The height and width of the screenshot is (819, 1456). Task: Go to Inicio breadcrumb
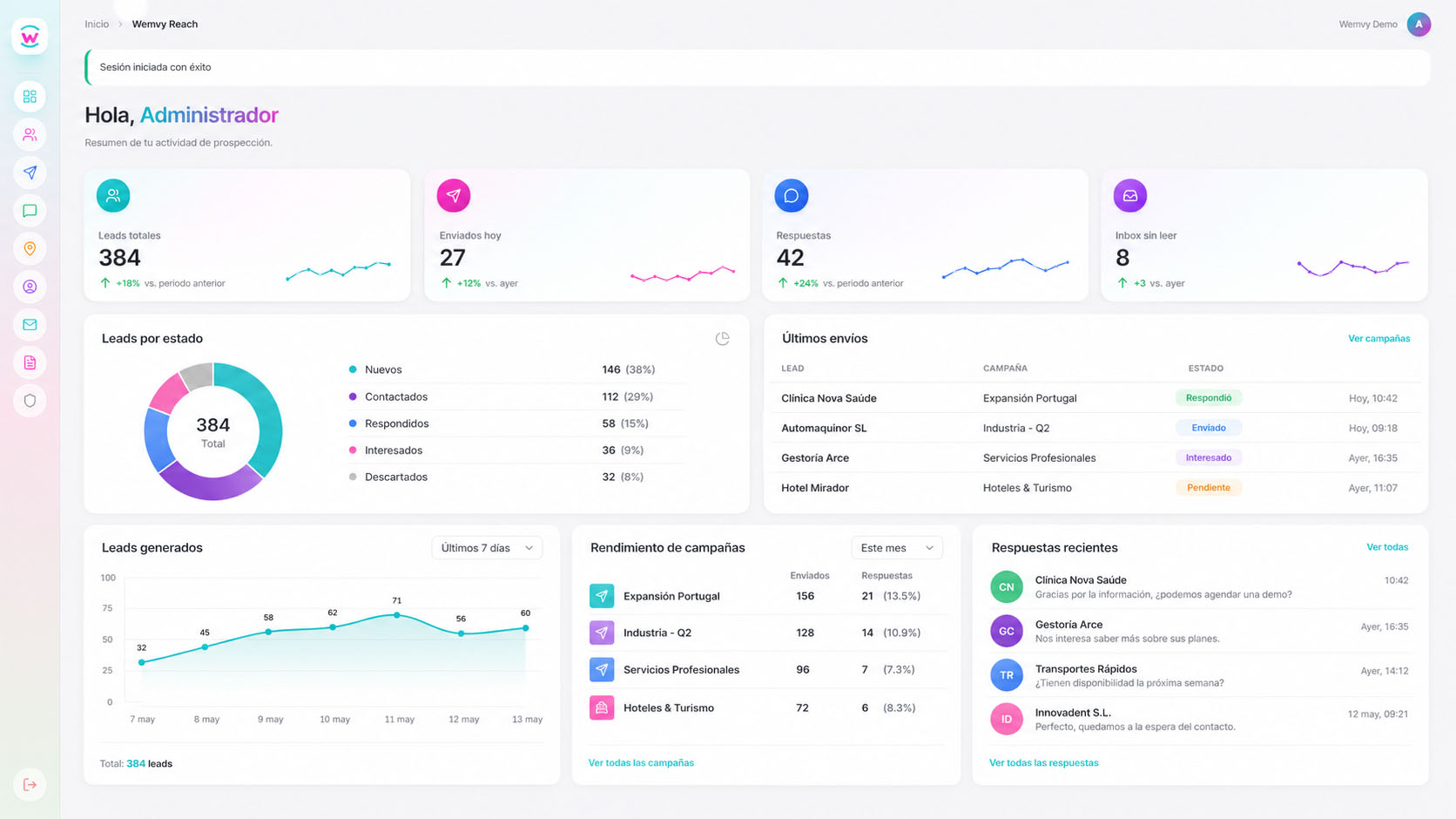[x=97, y=24]
